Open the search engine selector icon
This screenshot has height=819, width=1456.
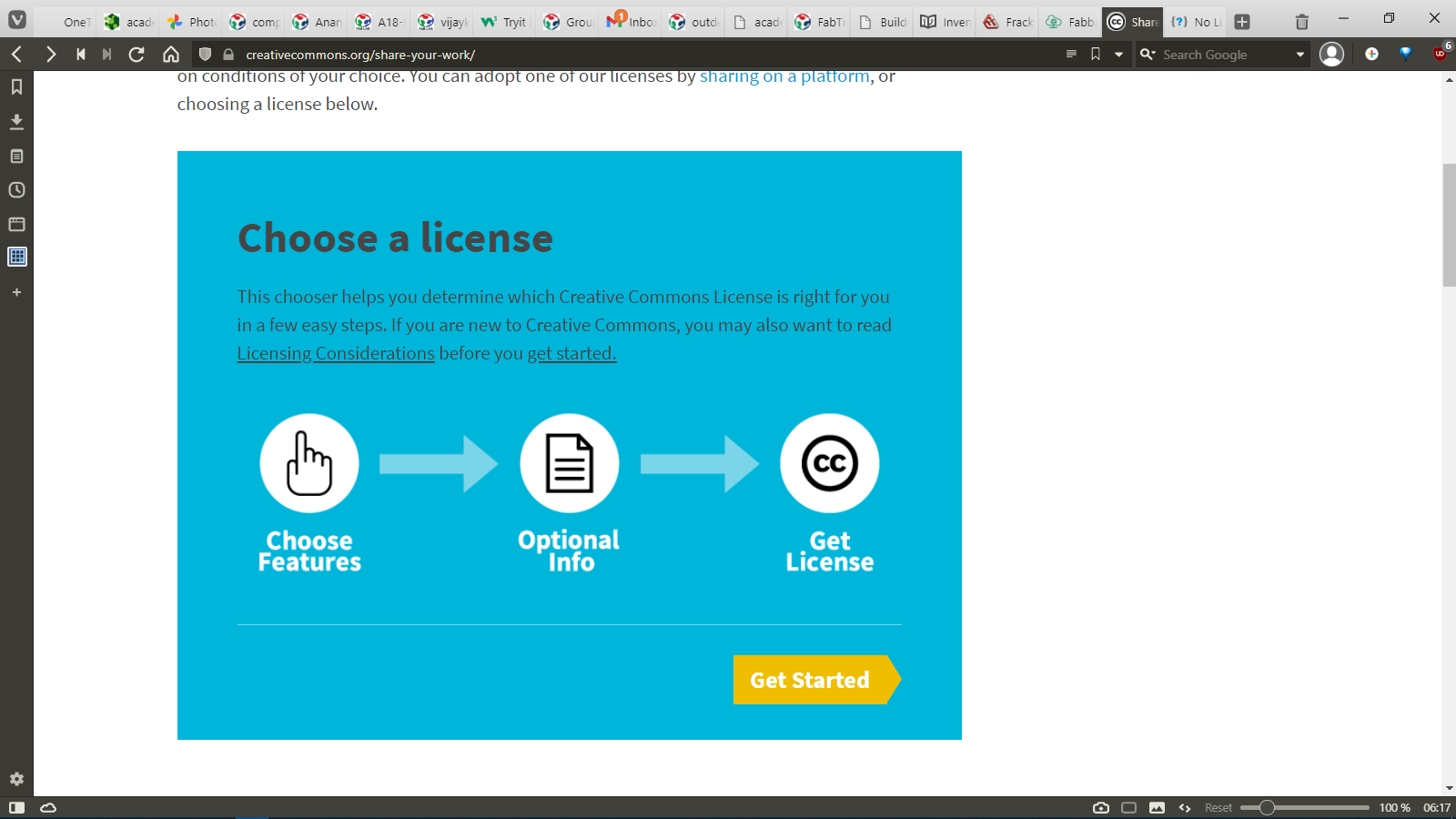(1148, 55)
